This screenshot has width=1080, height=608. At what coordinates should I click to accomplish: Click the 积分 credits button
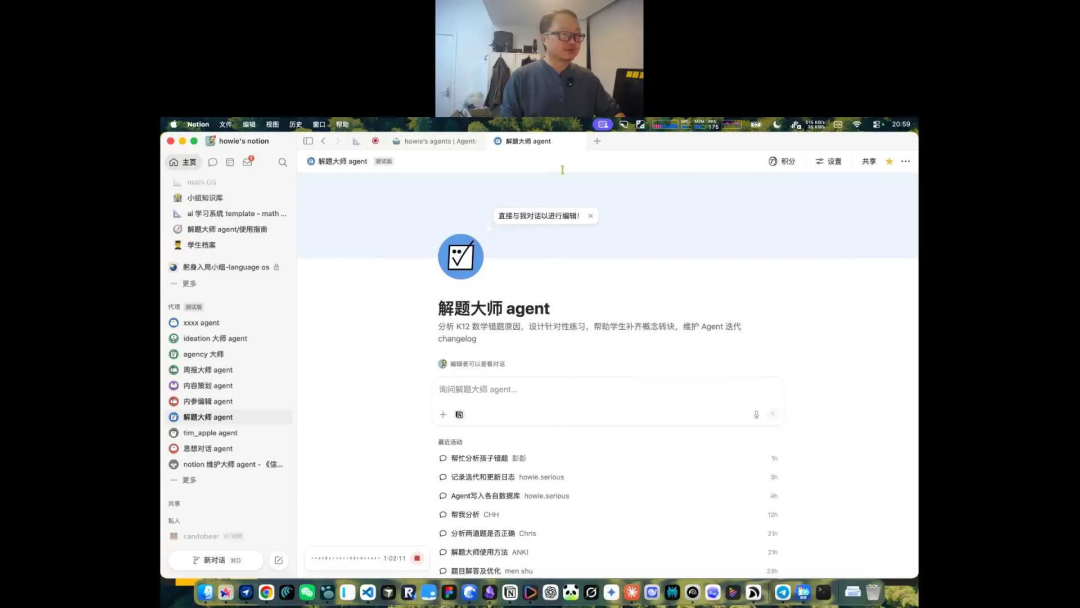coord(782,161)
